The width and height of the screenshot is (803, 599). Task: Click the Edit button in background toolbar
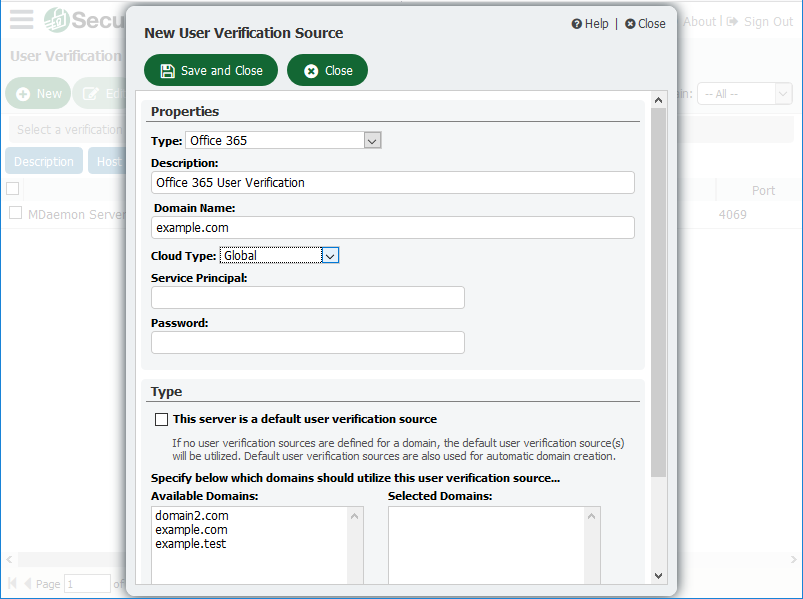(x=100, y=94)
